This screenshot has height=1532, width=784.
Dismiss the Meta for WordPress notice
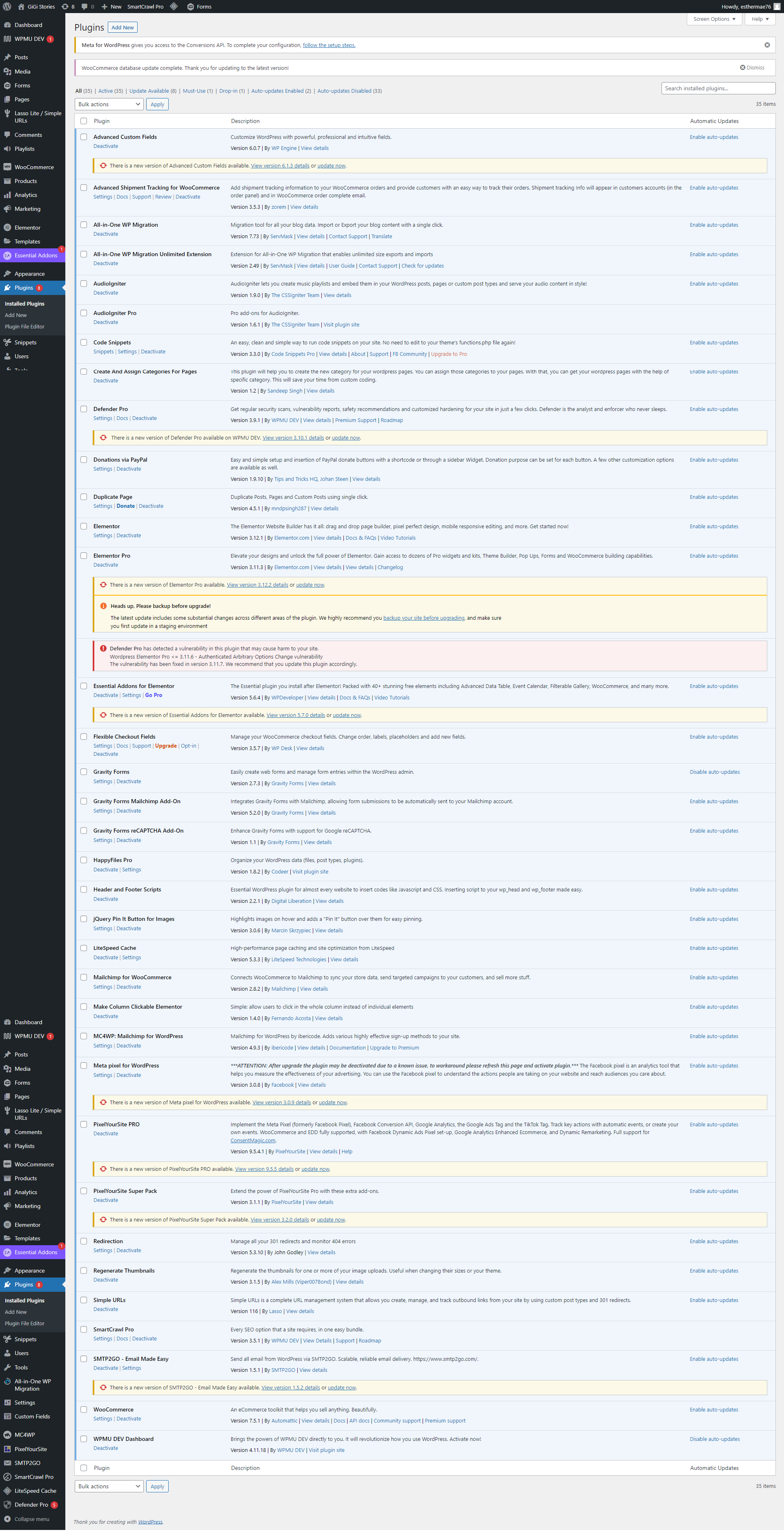click(x=767, y=45)
